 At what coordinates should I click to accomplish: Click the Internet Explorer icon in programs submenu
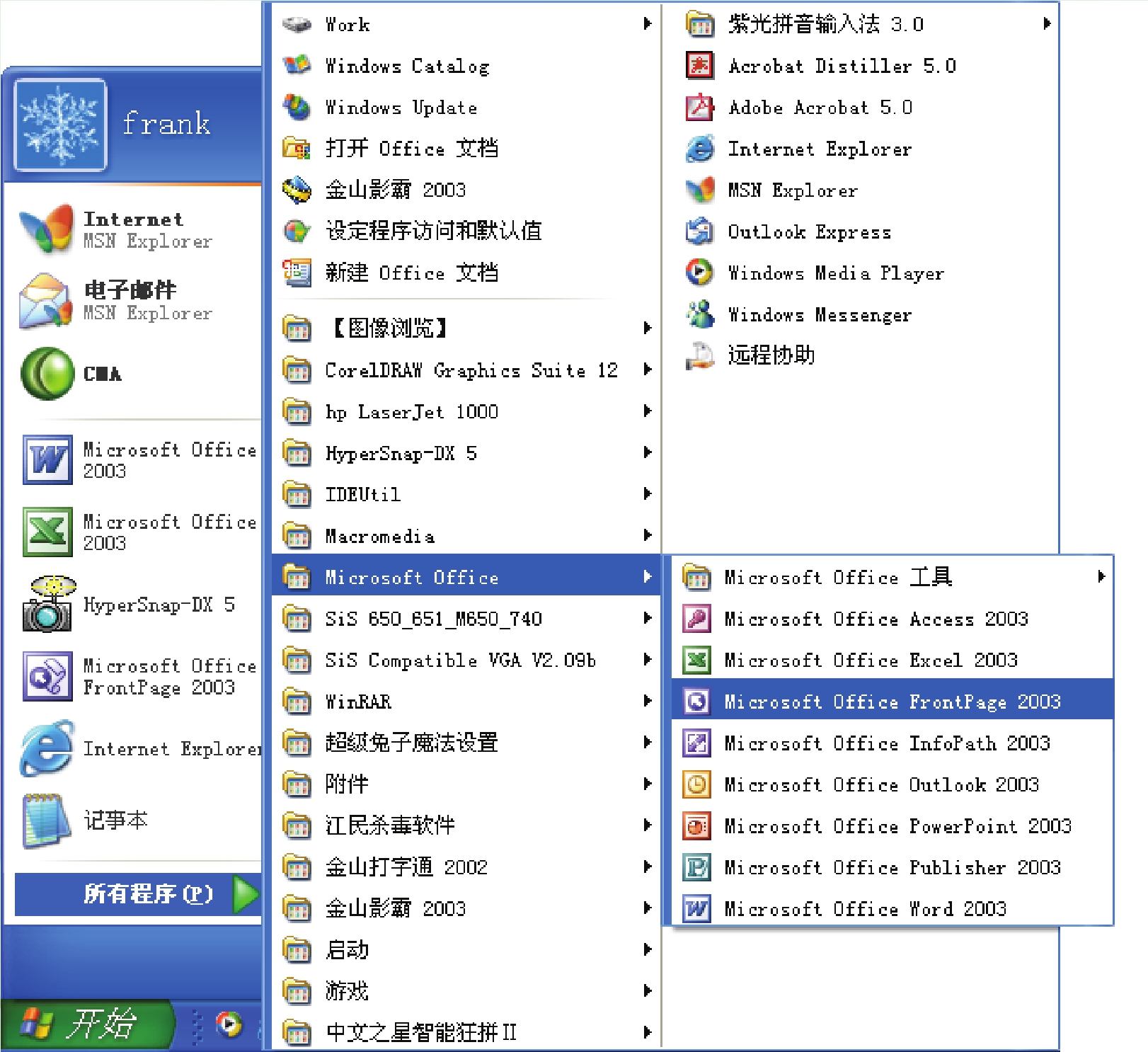point(699,149)
